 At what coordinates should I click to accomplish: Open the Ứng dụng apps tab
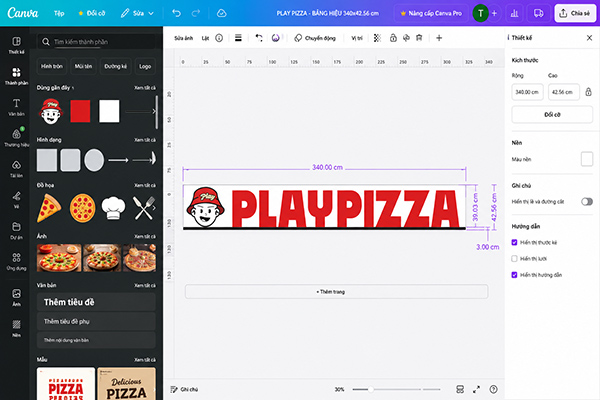[16, 261]
